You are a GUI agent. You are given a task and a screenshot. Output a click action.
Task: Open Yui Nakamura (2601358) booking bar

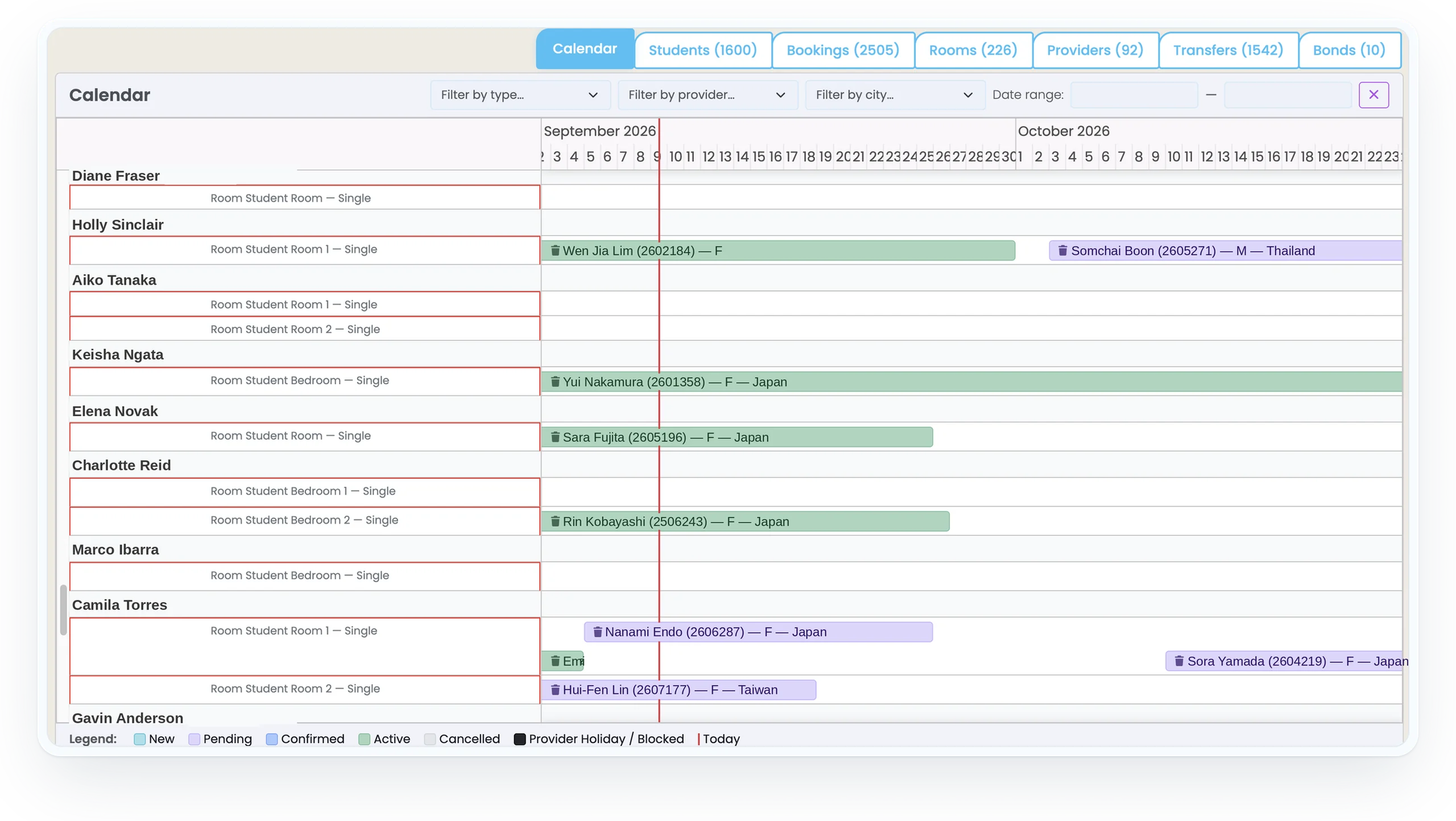[971, 382]
